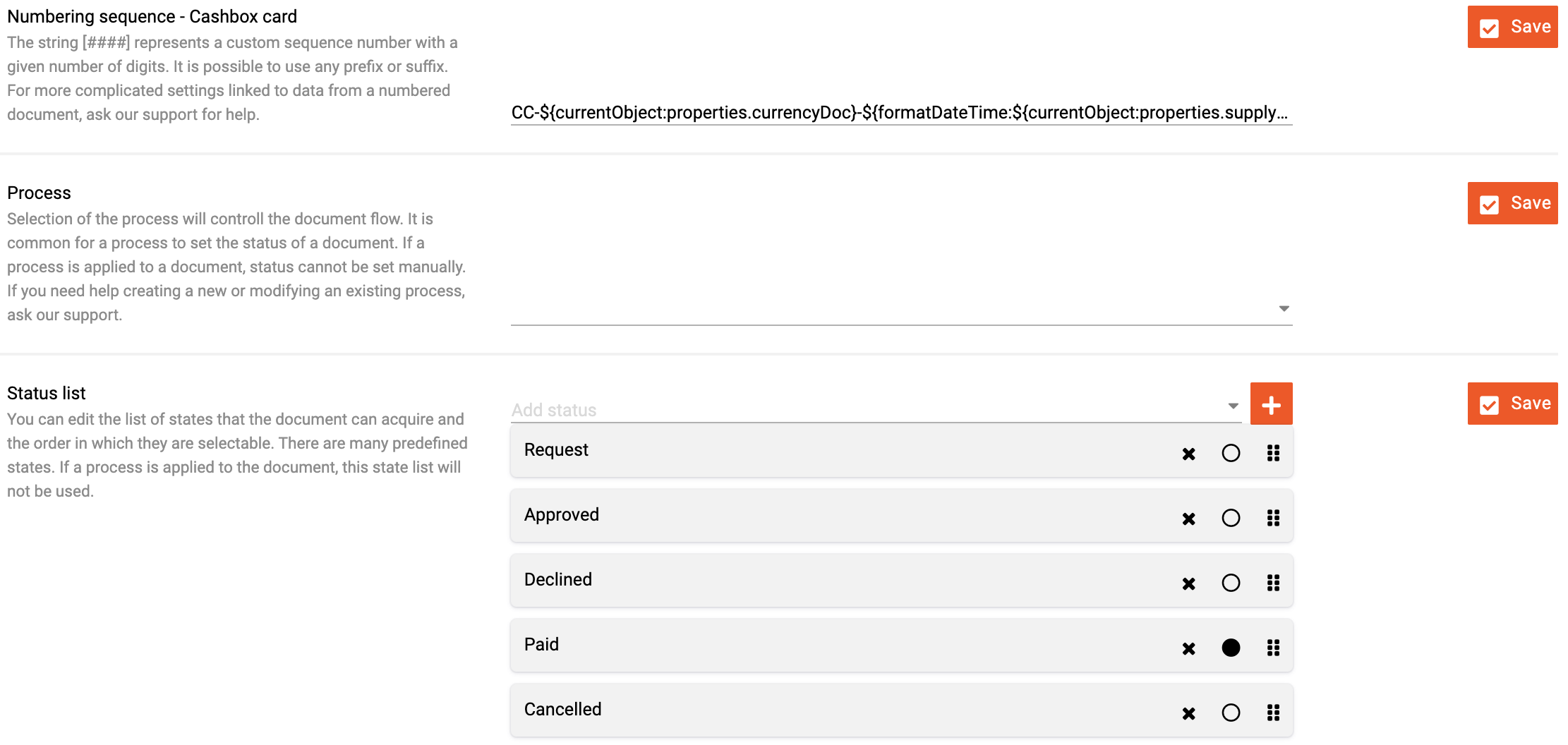Edit the Cashbox card numbering sequence field
Screen dimensions: 1568x745
[x=901, y=113]
